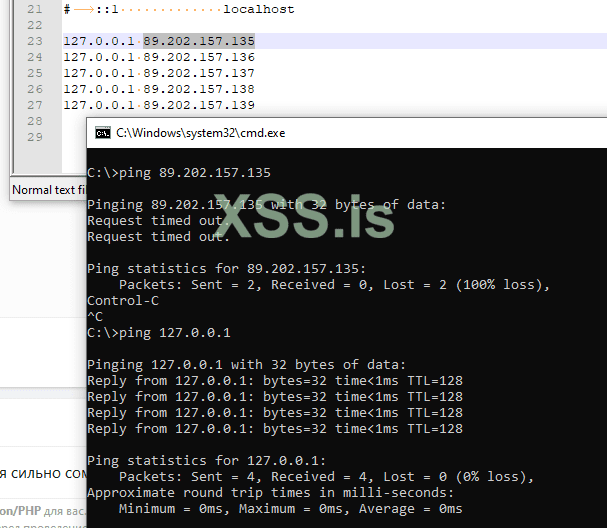Click hosts entry 89.202.157.138 in editor
The height and width of the screenshot is (528, 607).
pyautogui.click(x=199, y=89)
